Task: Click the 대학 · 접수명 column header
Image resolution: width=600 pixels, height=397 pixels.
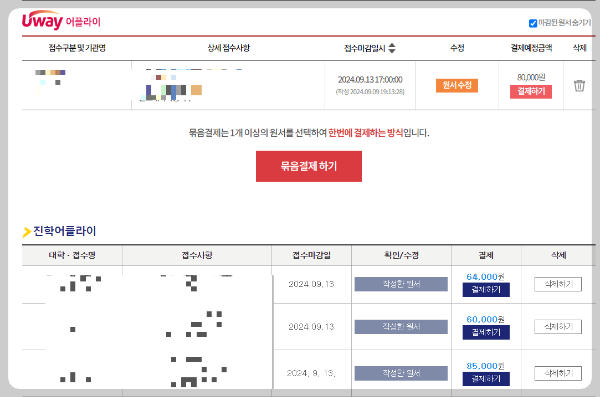Action: (x=72, y=255)
